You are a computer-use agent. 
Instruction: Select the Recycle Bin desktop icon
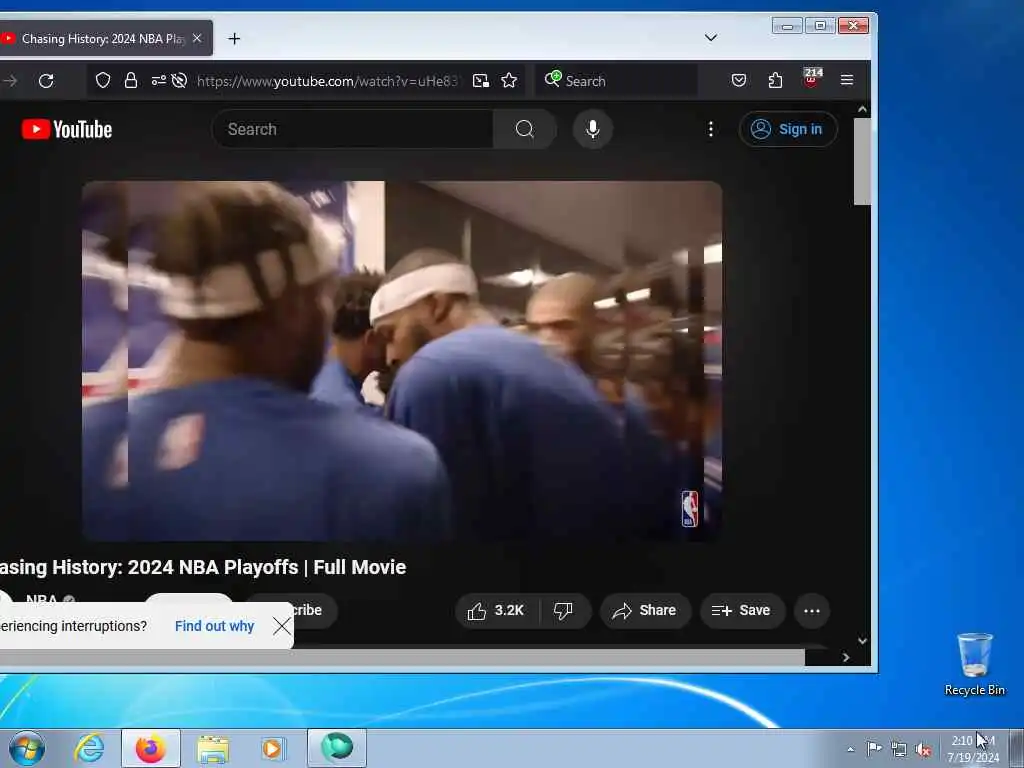974,664
